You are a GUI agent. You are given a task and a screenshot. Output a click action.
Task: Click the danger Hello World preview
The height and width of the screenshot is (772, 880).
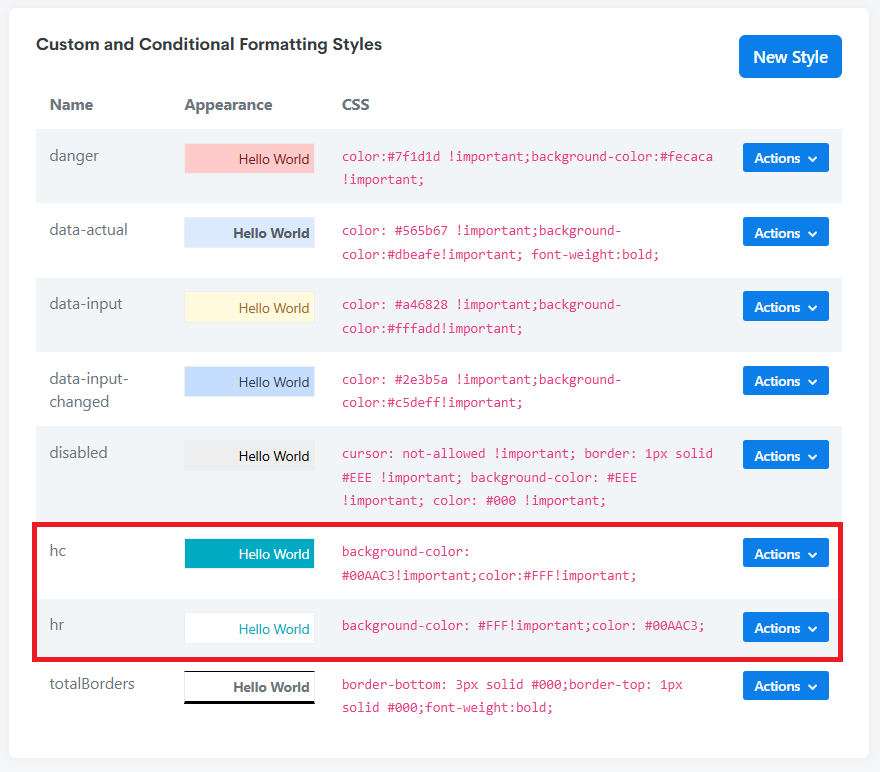(249, 159)
